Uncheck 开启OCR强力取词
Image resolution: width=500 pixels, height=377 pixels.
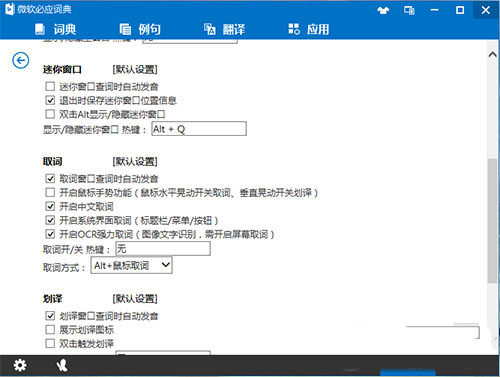click(x=50, y=234)
